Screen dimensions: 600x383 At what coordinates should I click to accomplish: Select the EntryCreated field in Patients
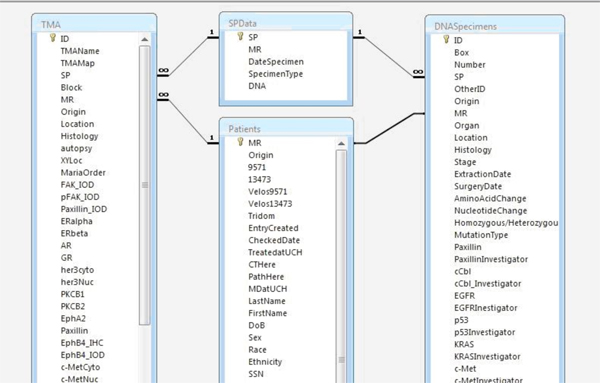pos(273,228)
